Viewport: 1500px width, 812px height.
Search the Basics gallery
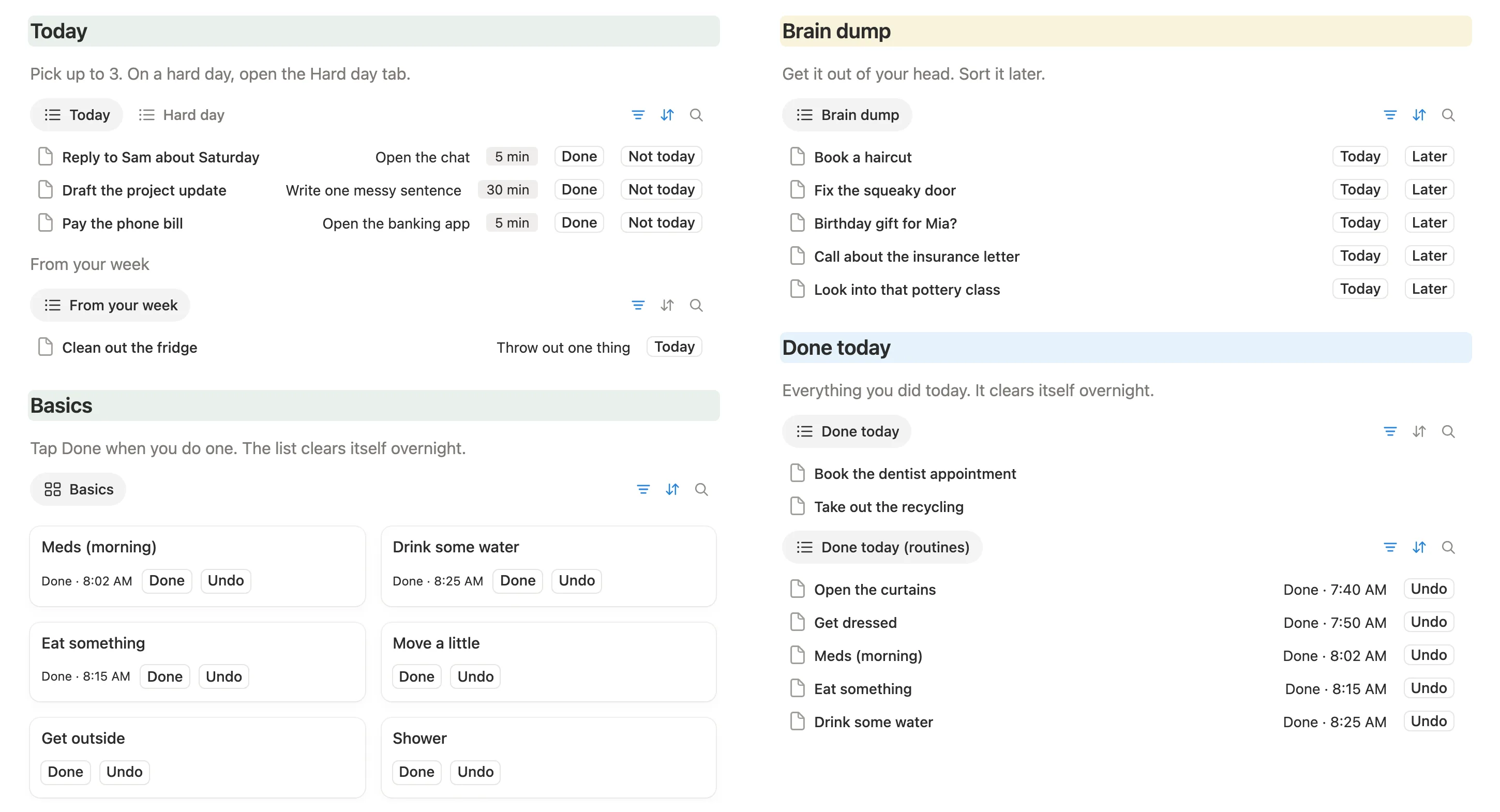coord(701,489)
